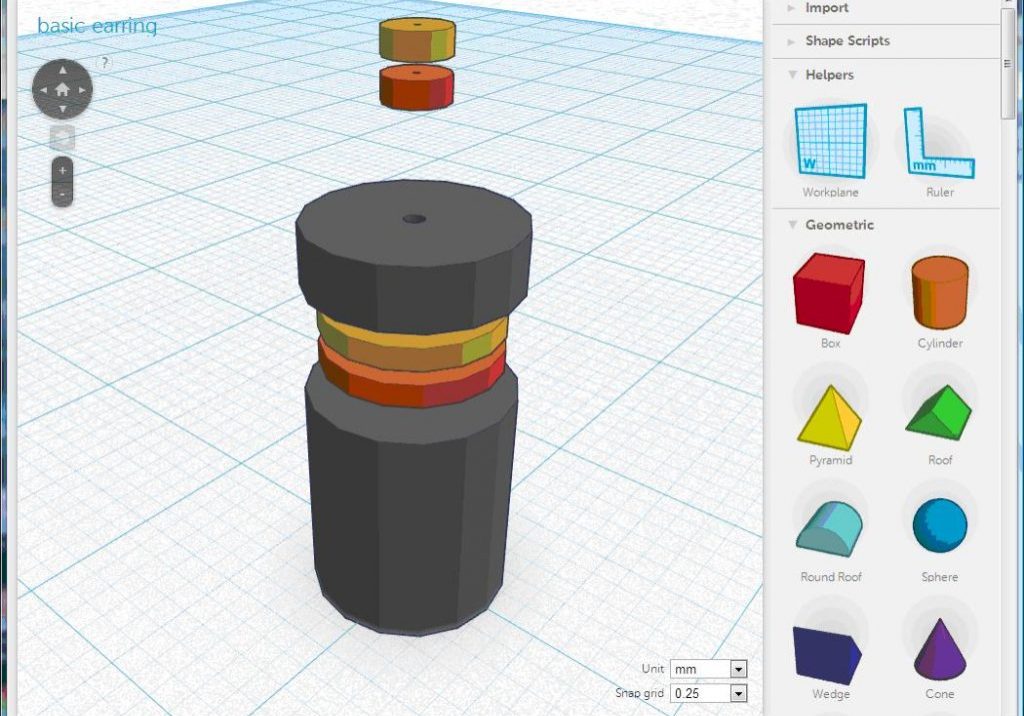This screenshot has width=1024, height=716.
Task: Zoom out with the minus button
Action: [x=63, y=193]
